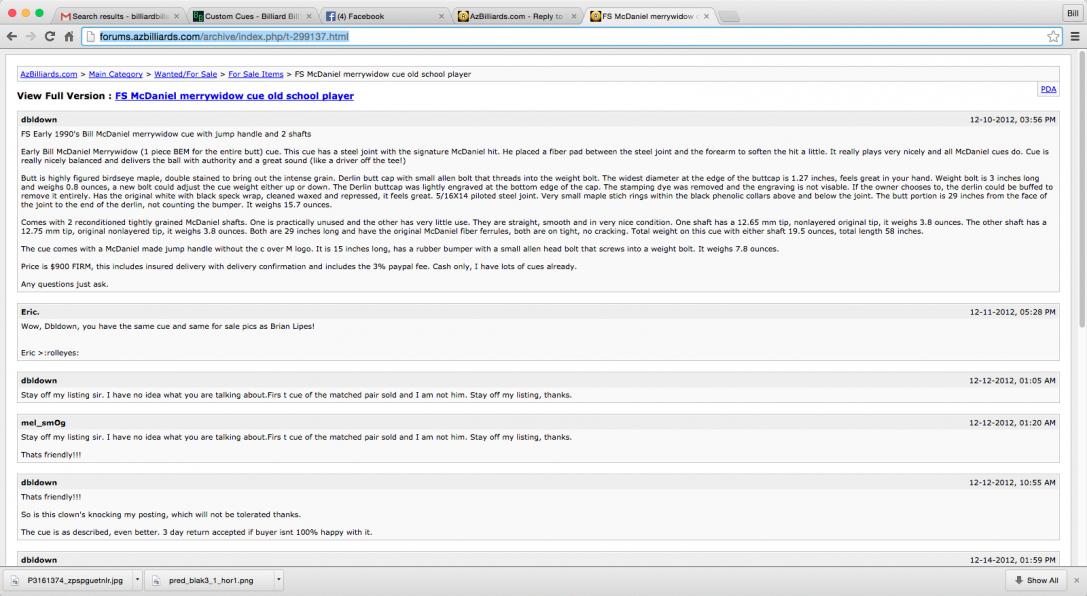1087x596 pixels.
Task: Click the browser back arrow
Action: coord(12,37)
